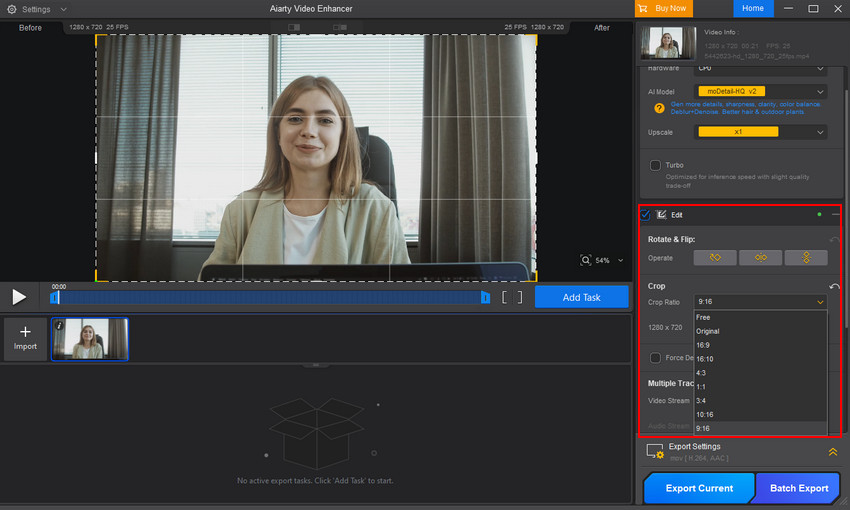Click the AI model help question mark icon

coord(659,108)
